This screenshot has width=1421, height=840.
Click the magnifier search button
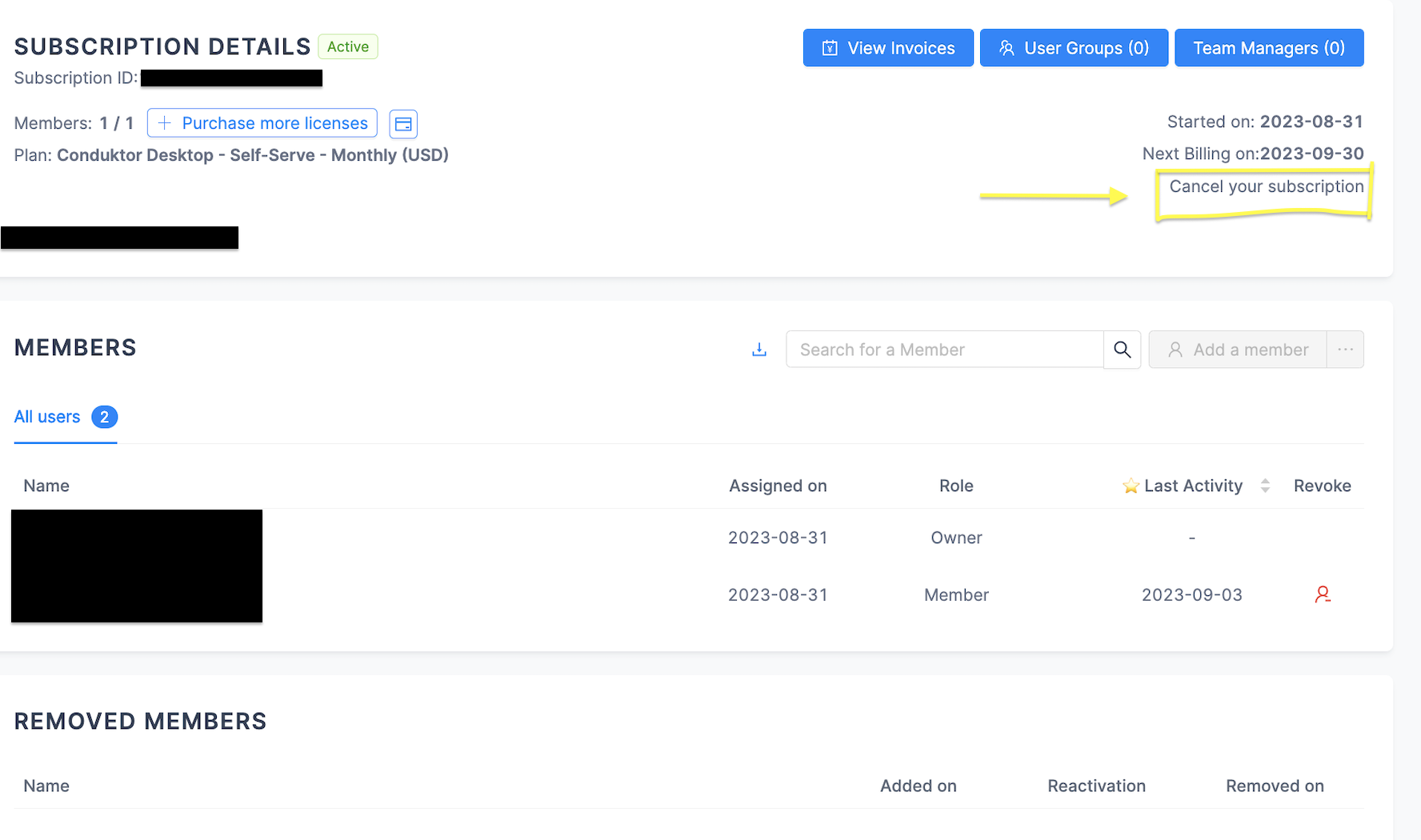click(1123, 350)
